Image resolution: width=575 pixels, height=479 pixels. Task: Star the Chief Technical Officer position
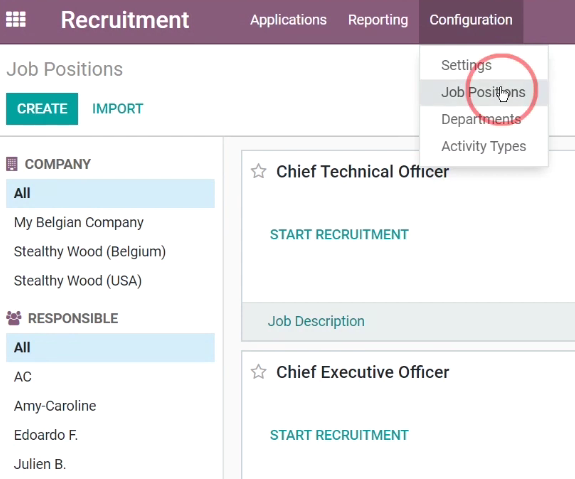(x=259, y=171)
